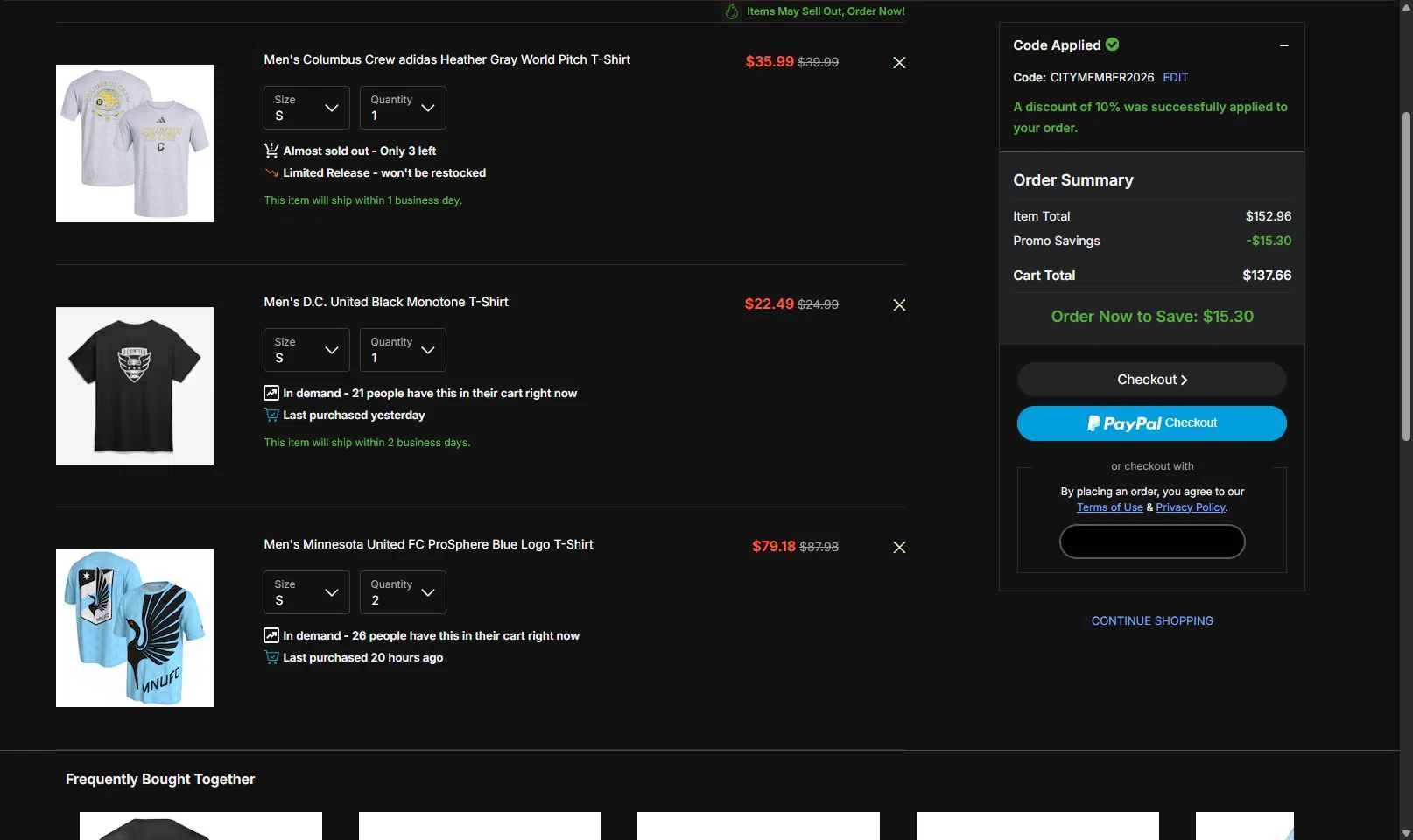Image resolution: width=1413 pixels, height=840 pixels.
Task: Open Men's Columbus Crew adidas T-Shirt title
Action: coord(447,59)
